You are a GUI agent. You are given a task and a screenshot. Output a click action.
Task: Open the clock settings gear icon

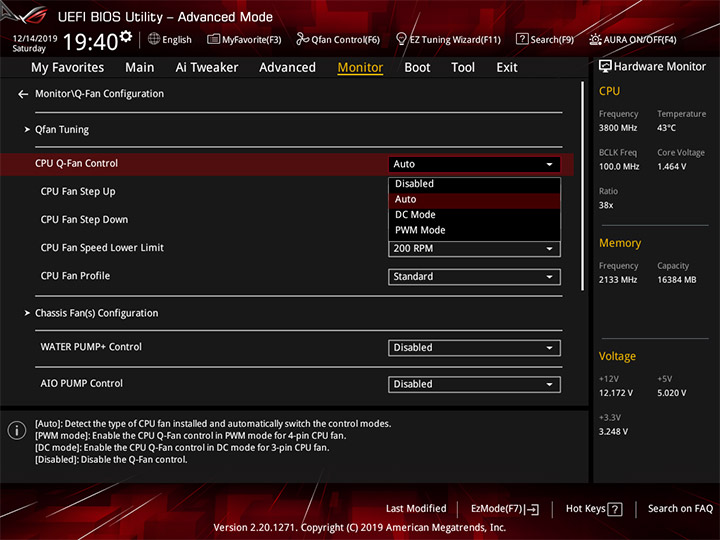pyautogui.click(x=126, y=36)
